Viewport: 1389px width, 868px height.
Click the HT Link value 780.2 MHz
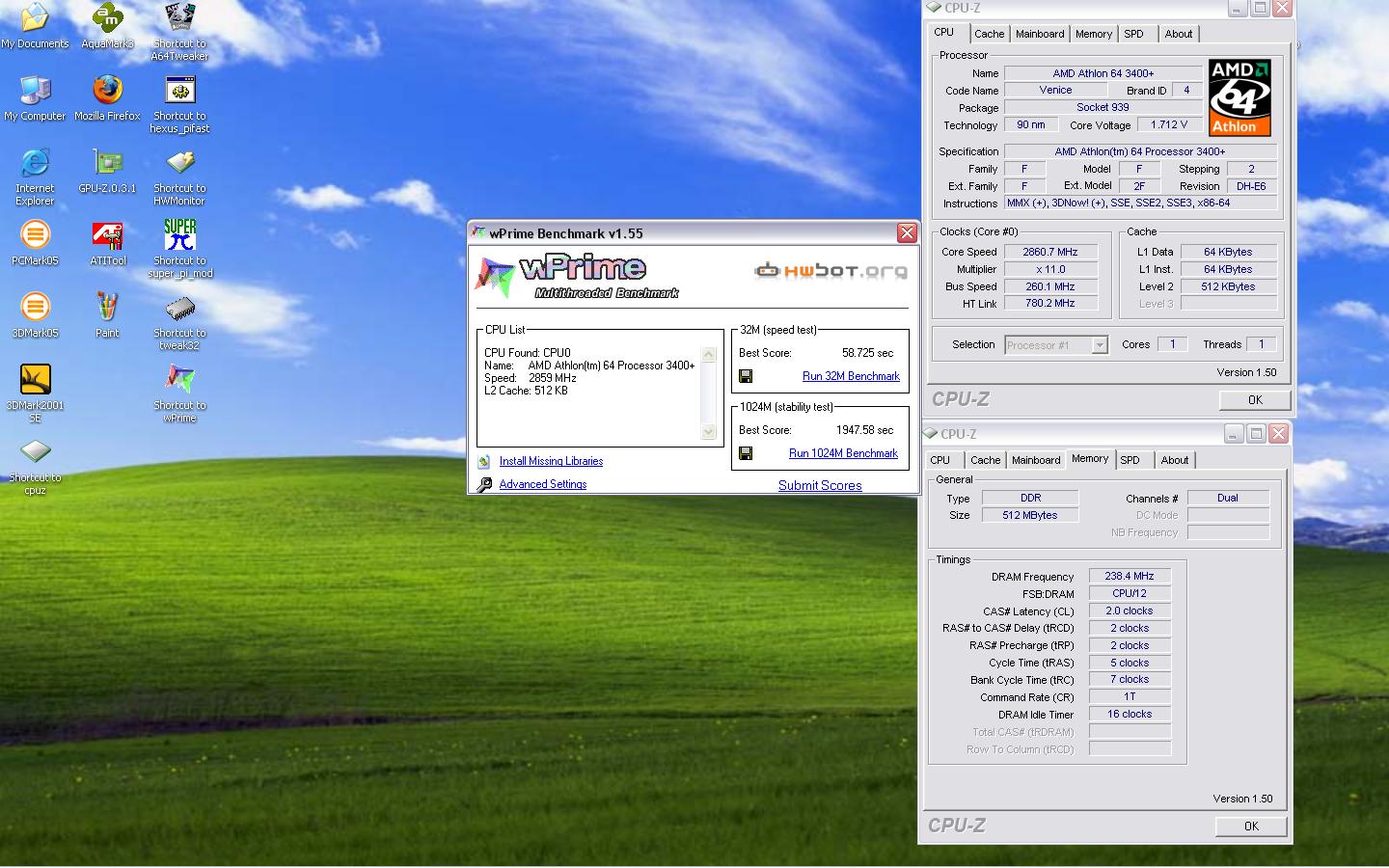[1050, 303]
